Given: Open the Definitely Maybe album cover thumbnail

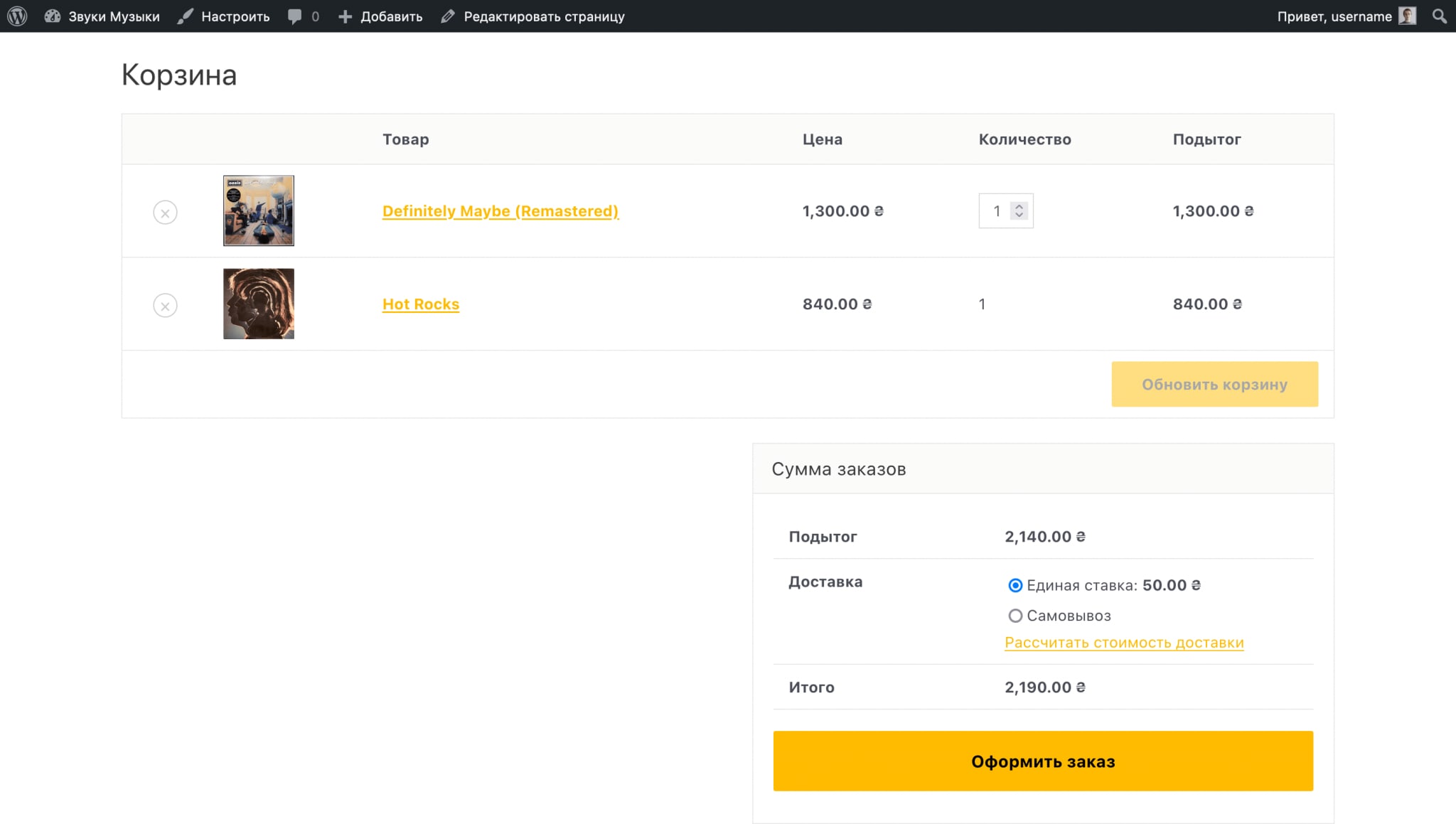Looking at the screenshot, I should point(259,210).
